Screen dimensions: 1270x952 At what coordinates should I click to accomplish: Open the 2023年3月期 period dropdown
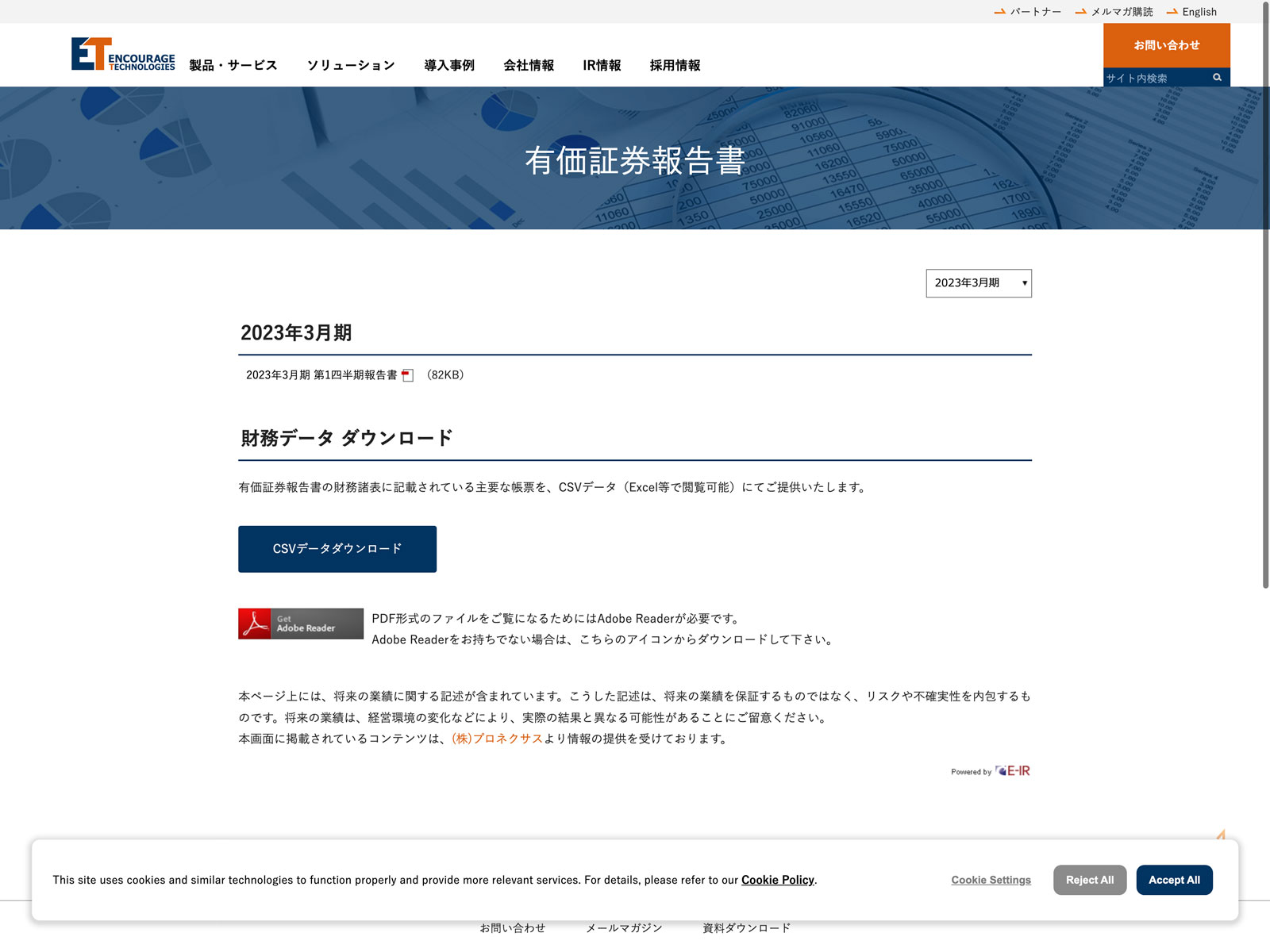[979, 283]
